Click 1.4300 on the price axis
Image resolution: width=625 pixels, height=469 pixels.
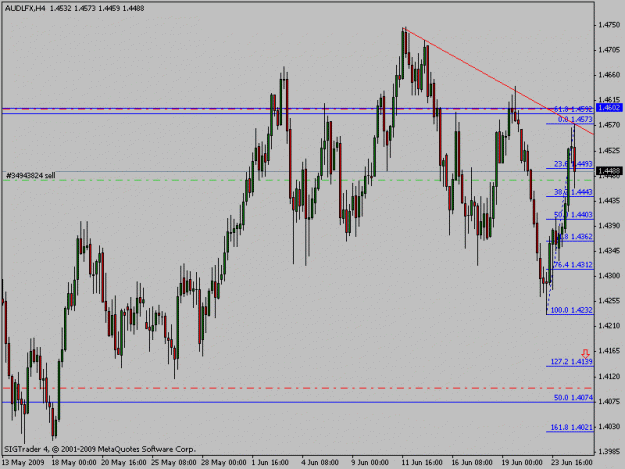point(609,276)
